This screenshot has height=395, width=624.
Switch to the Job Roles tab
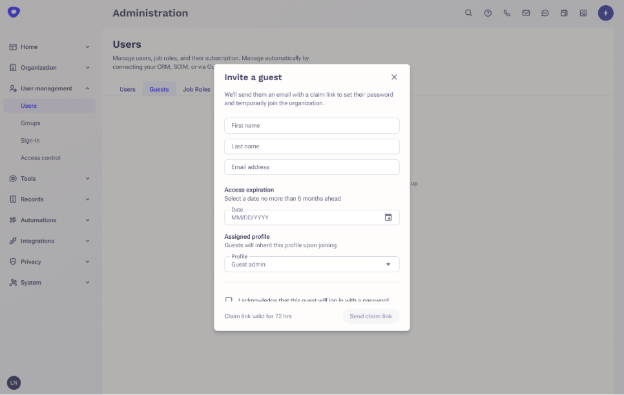(x=196, y=90)
